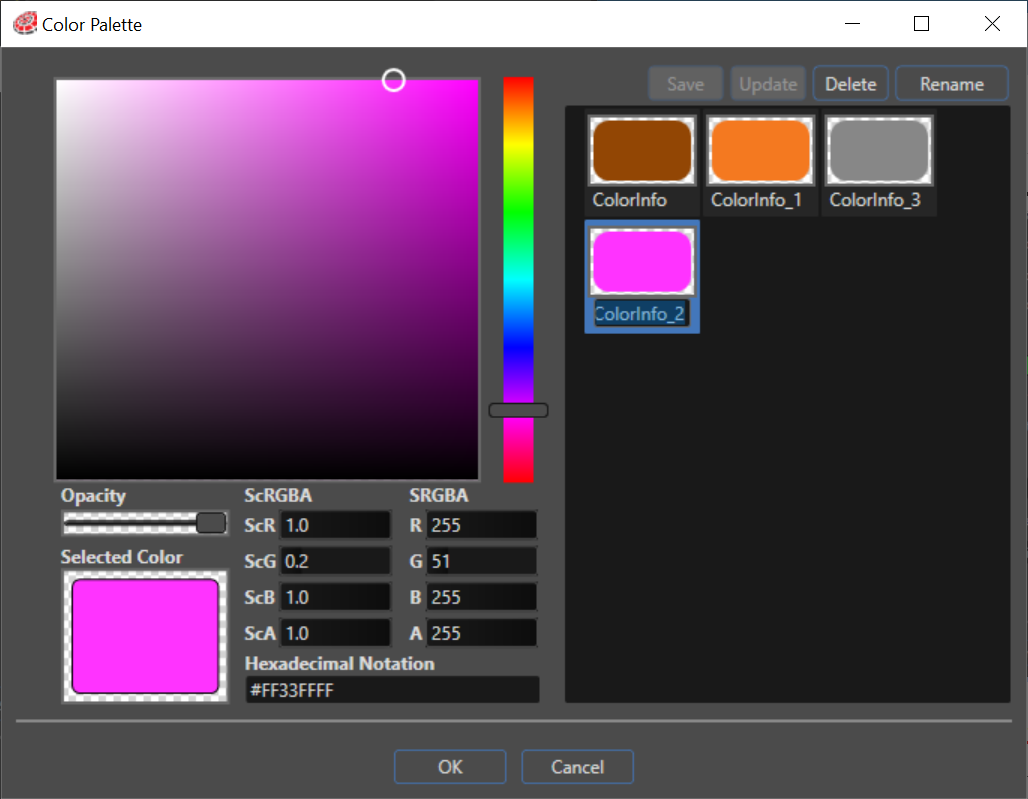Select the brown ColorInfo swatch
1028x799 pixels.
642,151
